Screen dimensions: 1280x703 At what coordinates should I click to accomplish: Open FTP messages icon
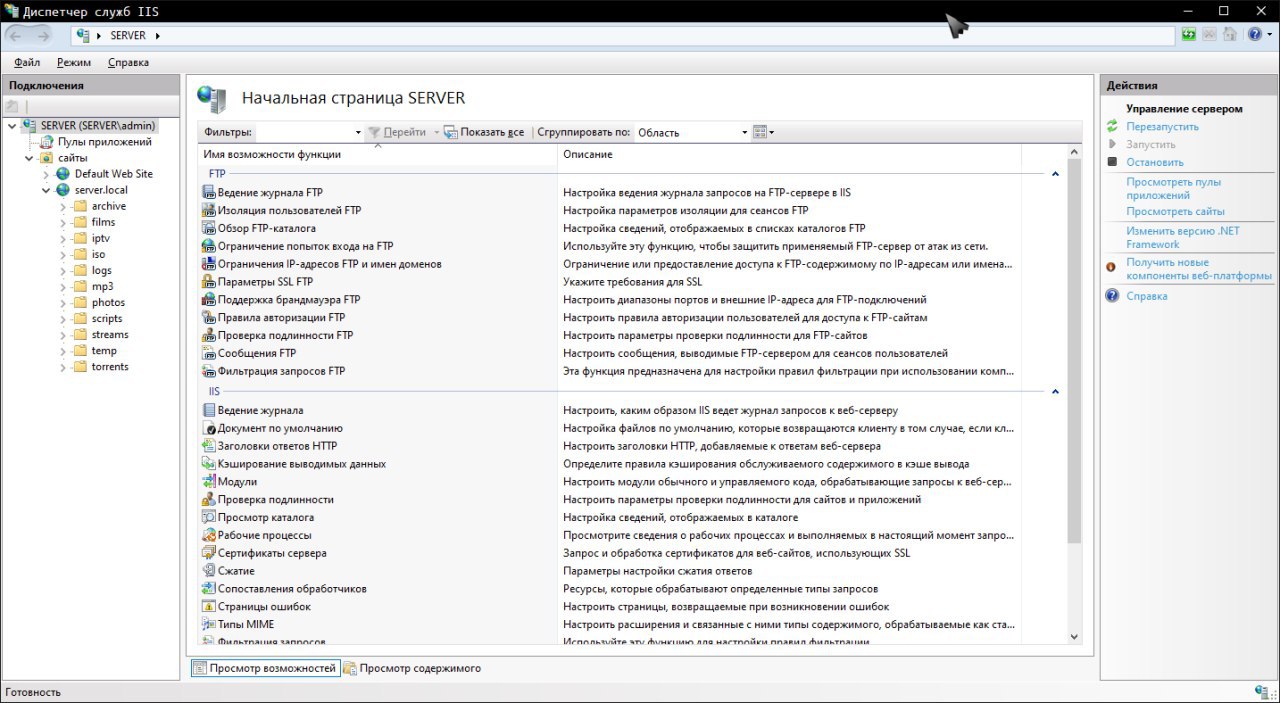209,353
